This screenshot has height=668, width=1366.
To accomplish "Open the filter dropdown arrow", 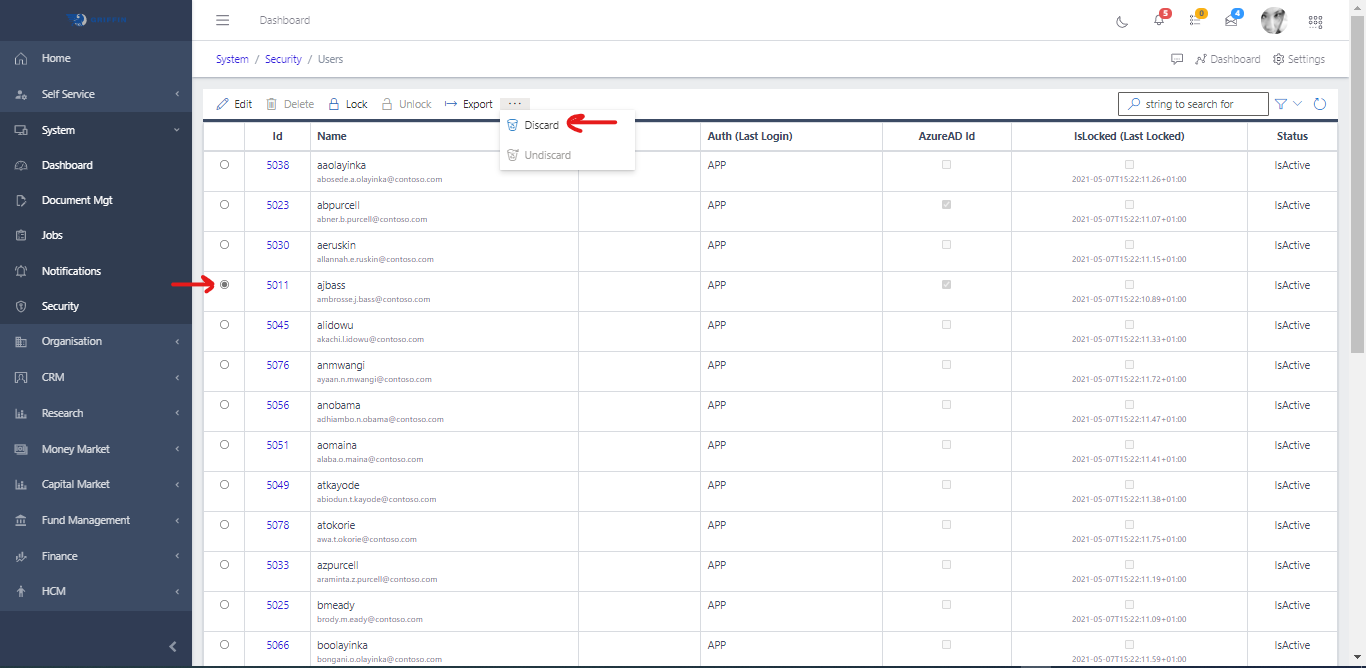I will (x=1298, y=104).
